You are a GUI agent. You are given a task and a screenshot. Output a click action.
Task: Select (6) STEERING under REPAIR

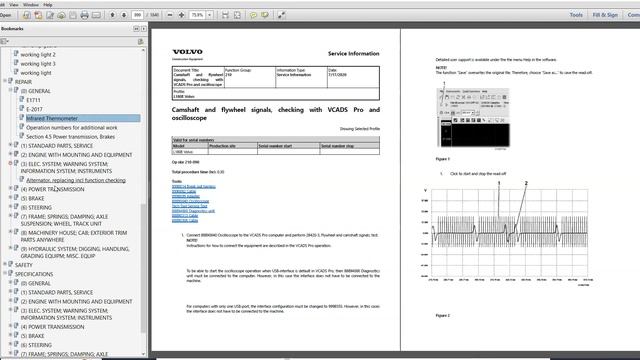coord(36,207)
